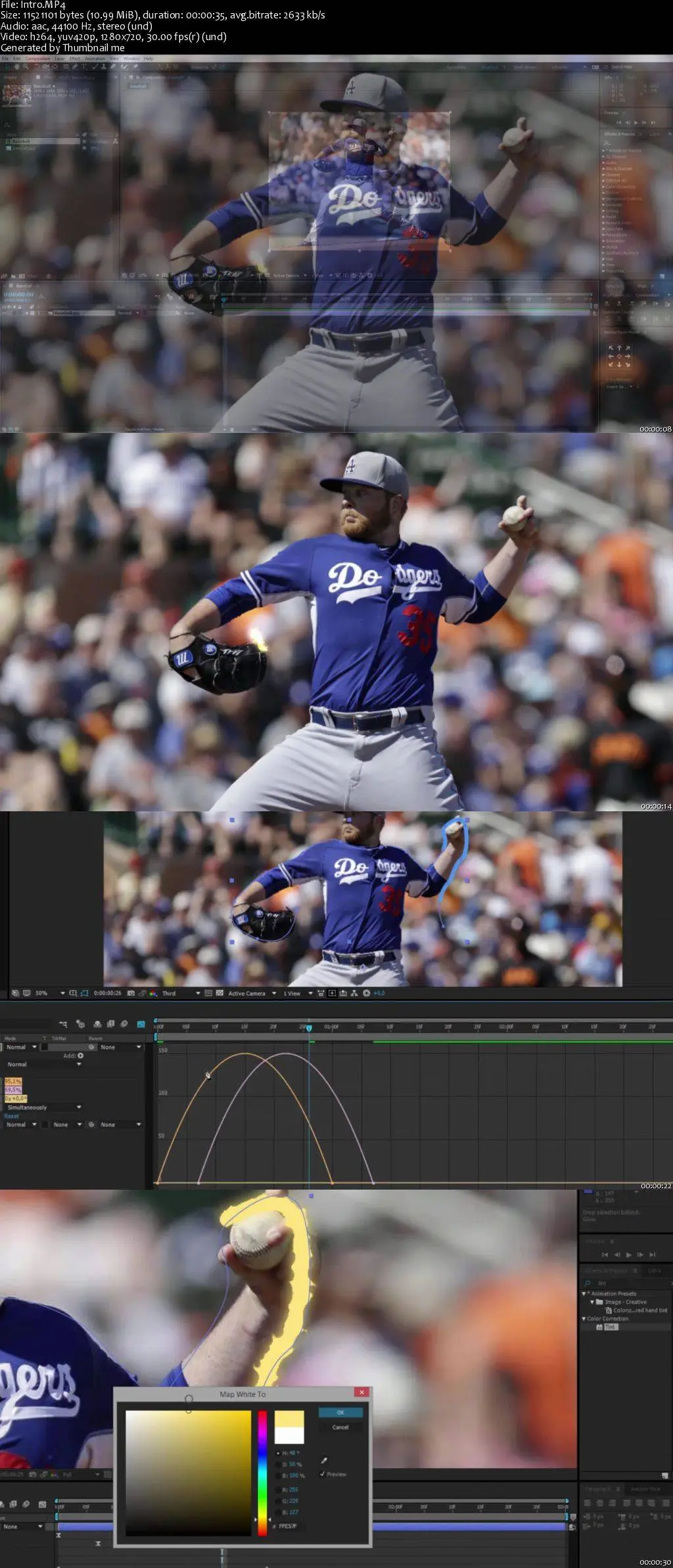Open the 50% magnification dropdown
The height and width of the screenshot is (1568, 673).
pyautogui.click(x=49, y=993)
